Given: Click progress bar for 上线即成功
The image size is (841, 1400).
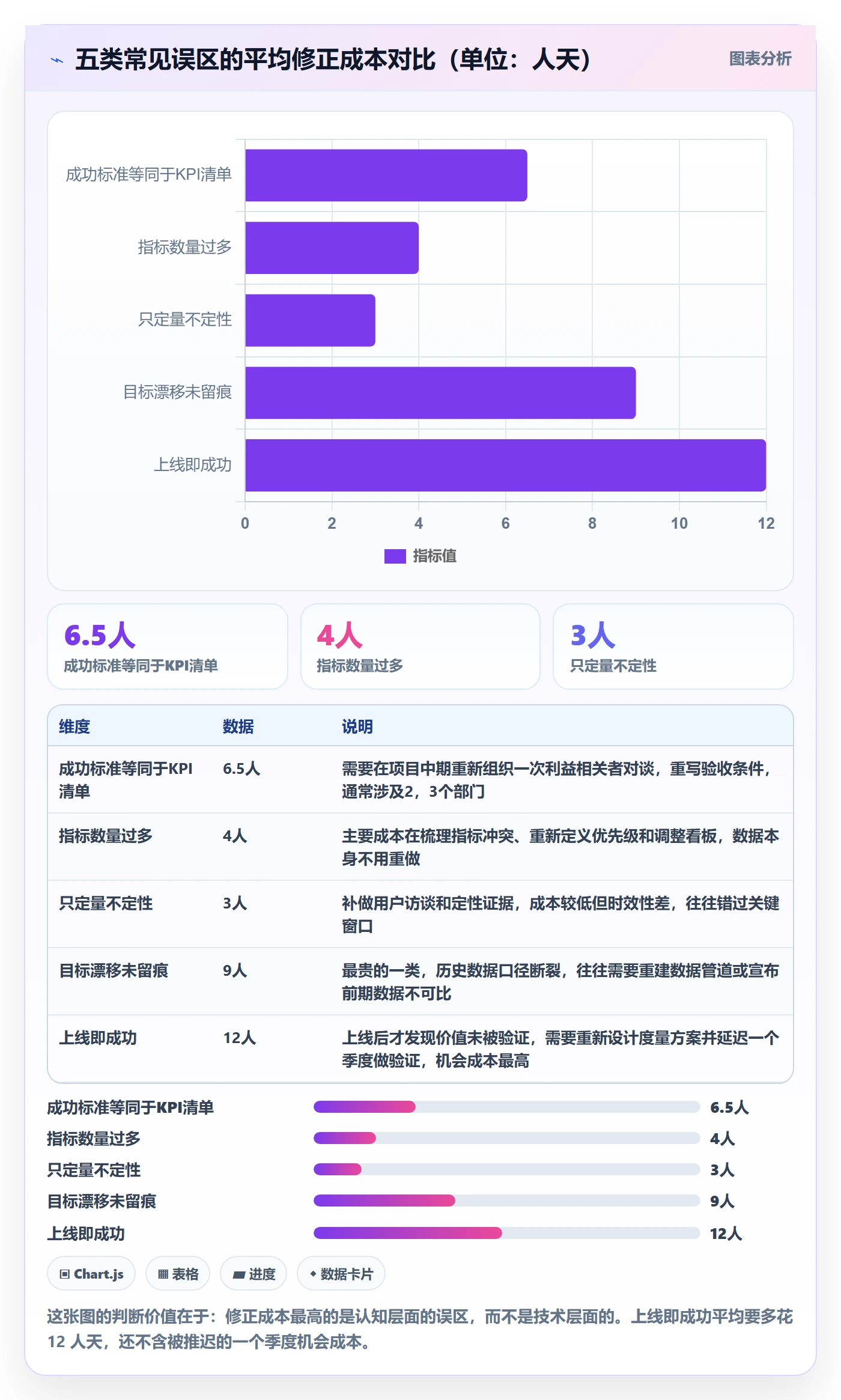Looking at the screenshot, I should (506, 1233).
